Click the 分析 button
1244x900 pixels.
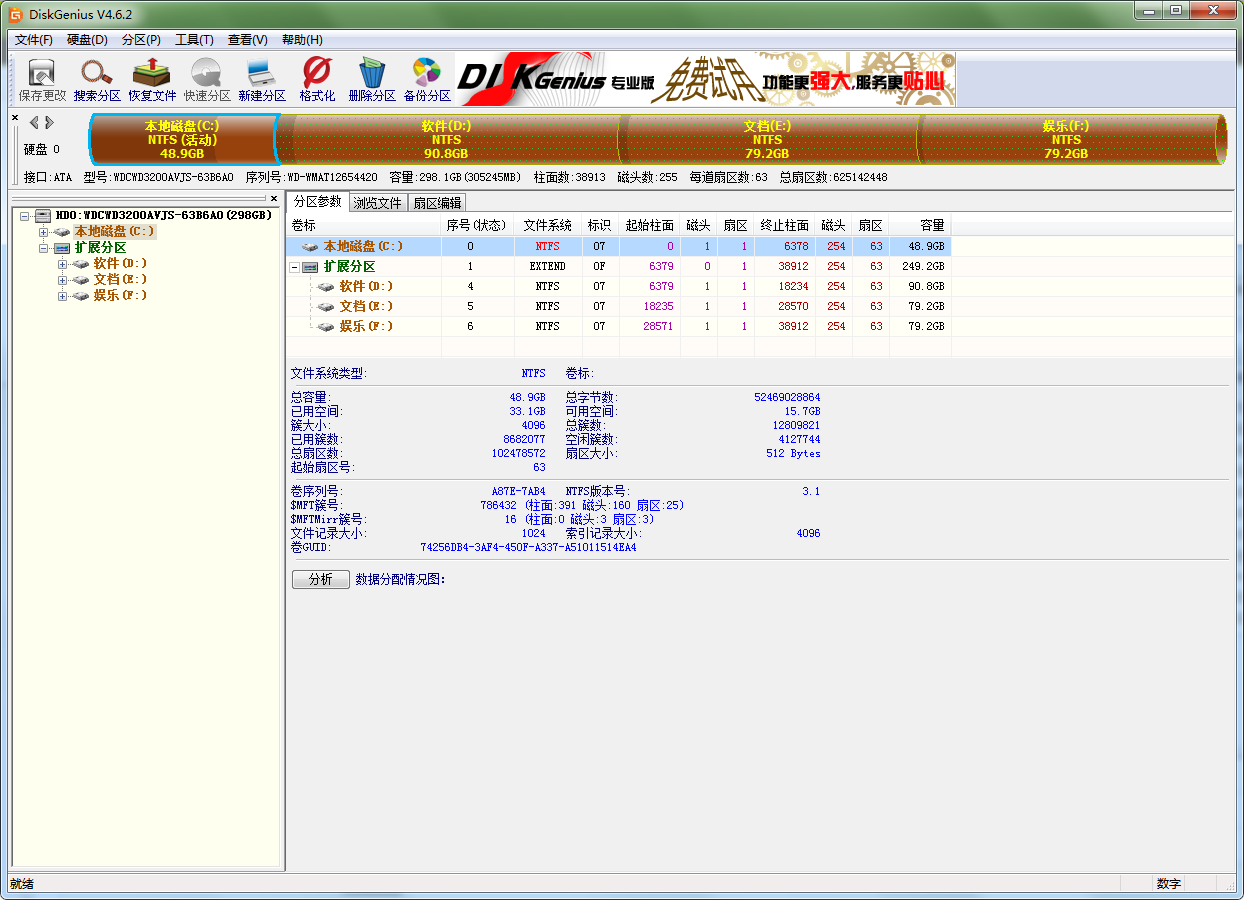[320, 580]
